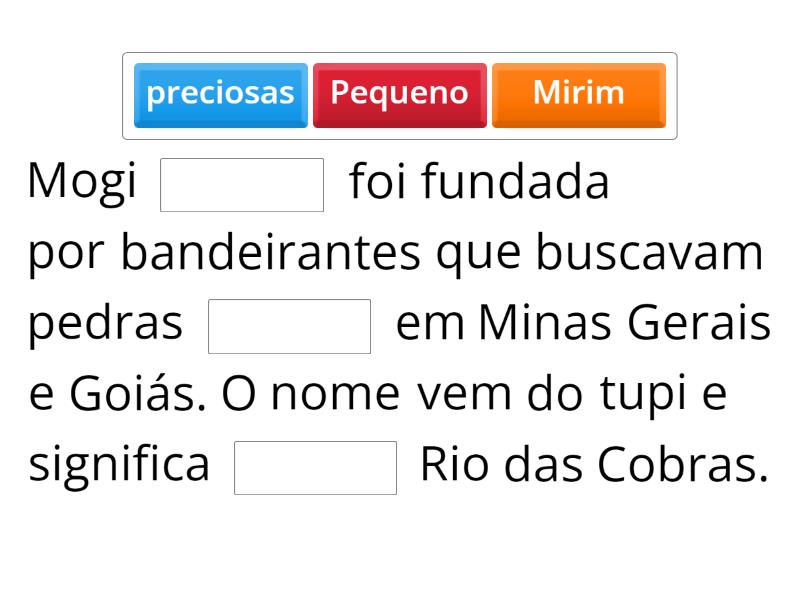
Task: Click the word "bandeirantes" in the text
Action: tap(271, 254)
